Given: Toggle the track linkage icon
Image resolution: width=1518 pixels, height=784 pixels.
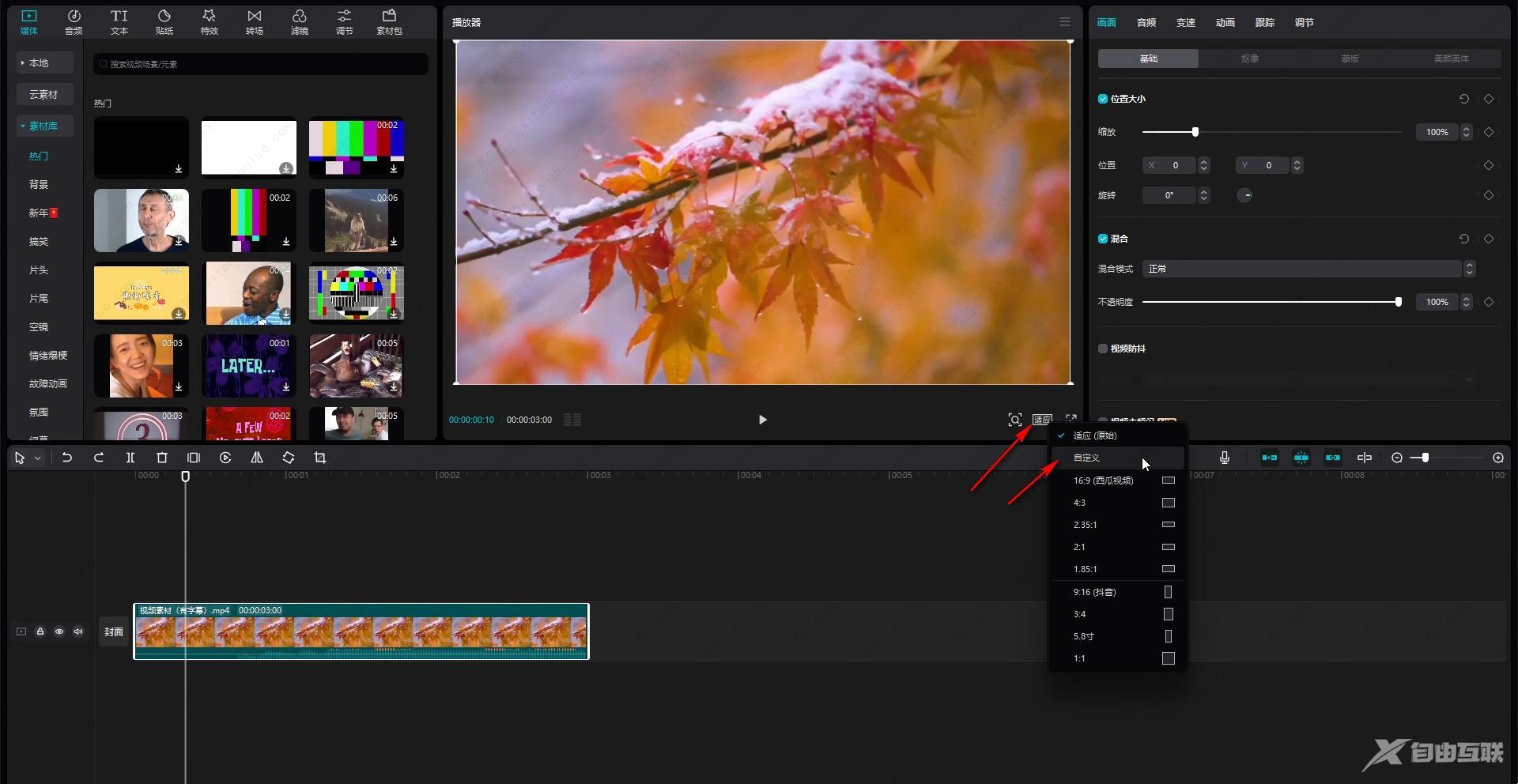Looking at the screenshot, I should (x=1333, y=458).
